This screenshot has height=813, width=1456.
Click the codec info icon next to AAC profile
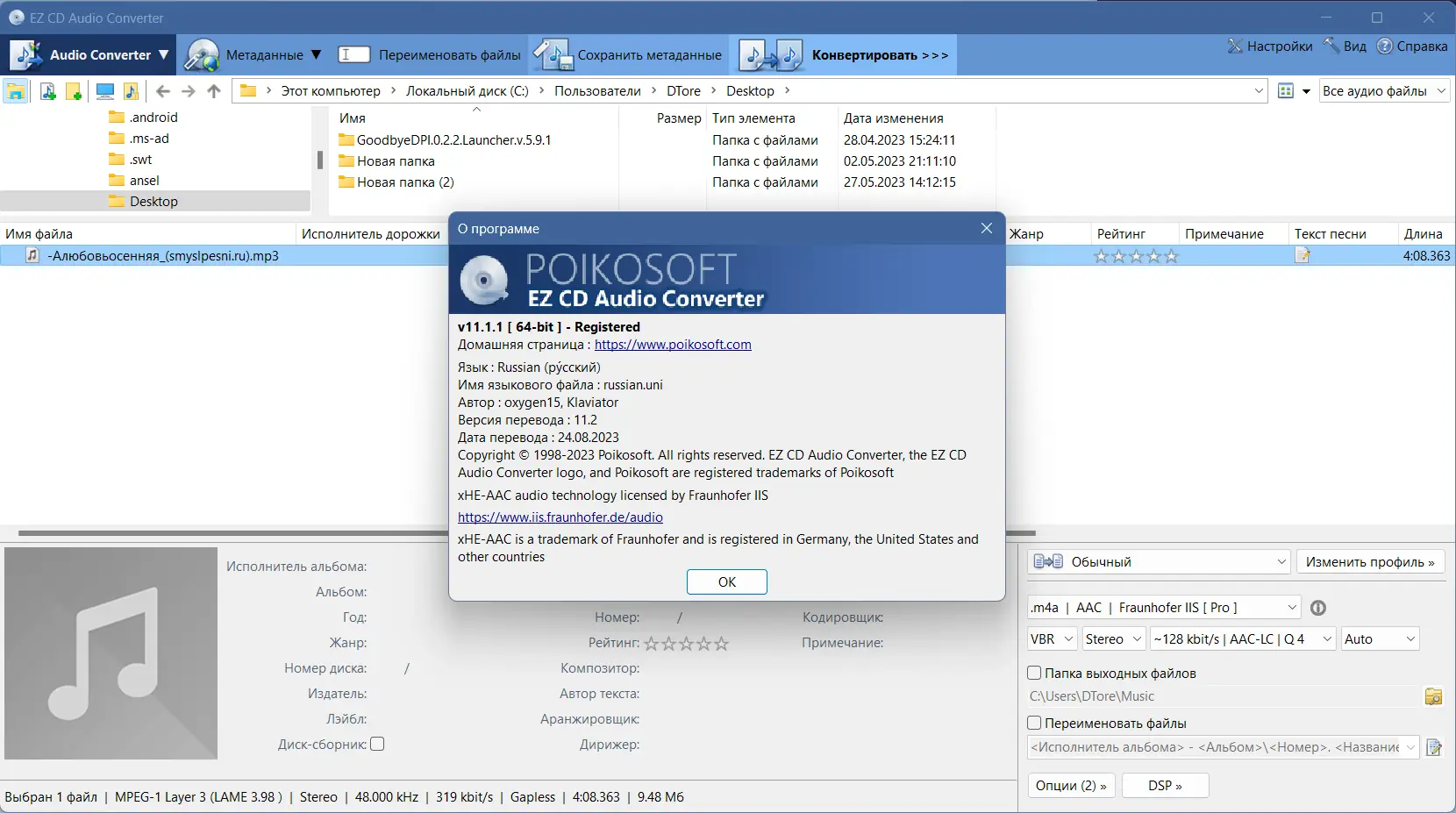pyautogui.click(x=1318, y=608)
